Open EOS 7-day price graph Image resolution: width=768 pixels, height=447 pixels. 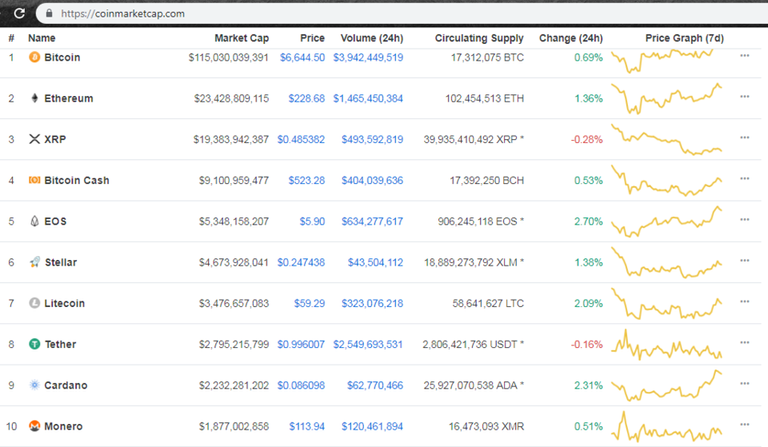(666, 221)
